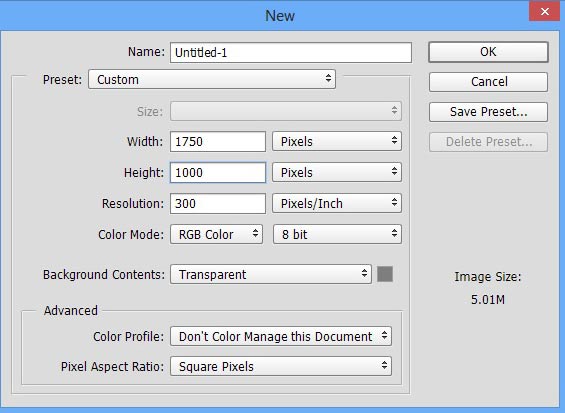Image resolution: width=565 pixels, height=413 pixels.
Task: Open the Pixels/Inch resolution units dropdown
Action: pyautogui.click(x=337, y=203)
